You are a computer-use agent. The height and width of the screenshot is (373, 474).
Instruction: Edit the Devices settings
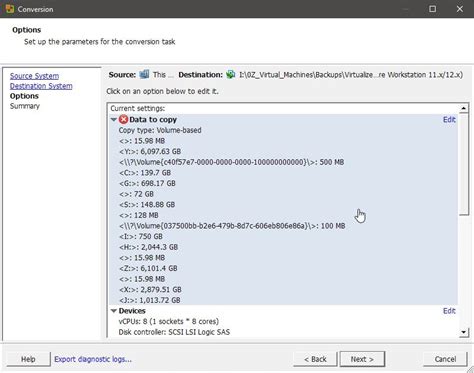[449, 311]
